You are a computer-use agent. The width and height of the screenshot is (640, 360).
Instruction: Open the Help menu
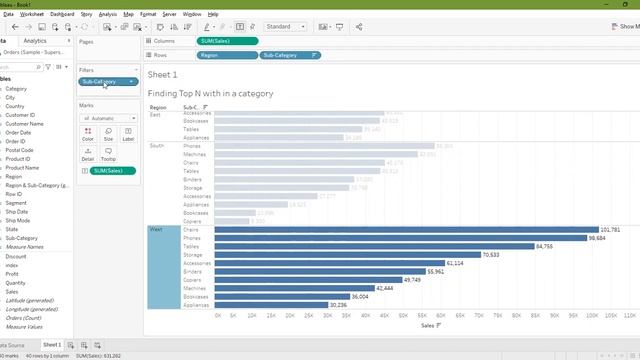tap(213, 14)
